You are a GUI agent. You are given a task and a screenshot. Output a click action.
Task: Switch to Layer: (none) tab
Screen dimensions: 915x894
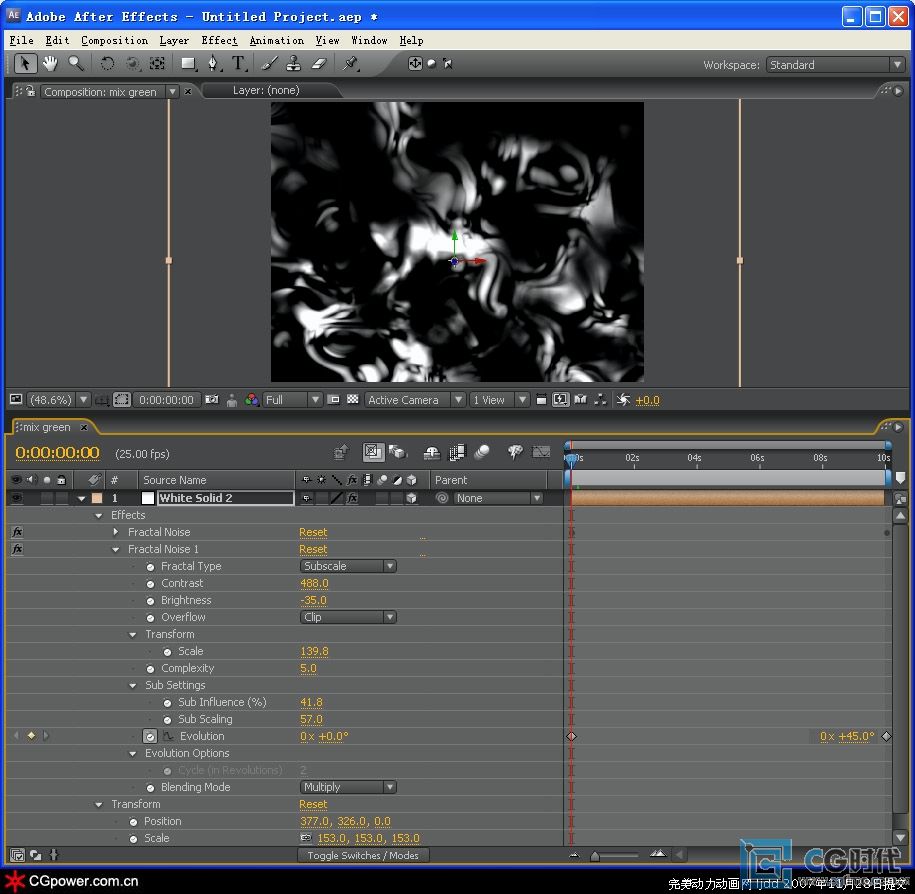(x=266, y=90)
